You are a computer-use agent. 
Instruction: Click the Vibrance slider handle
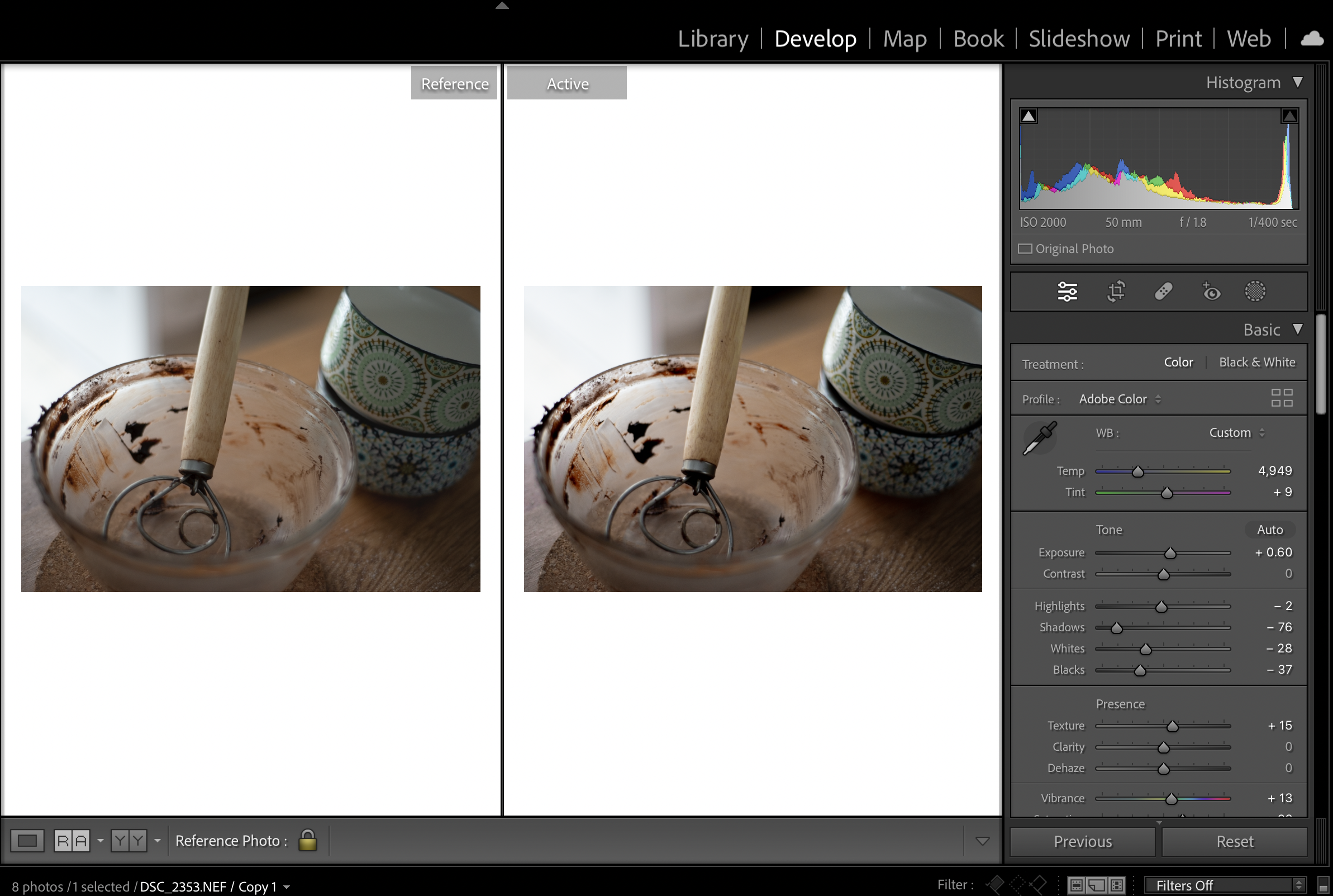(1172, 799)
